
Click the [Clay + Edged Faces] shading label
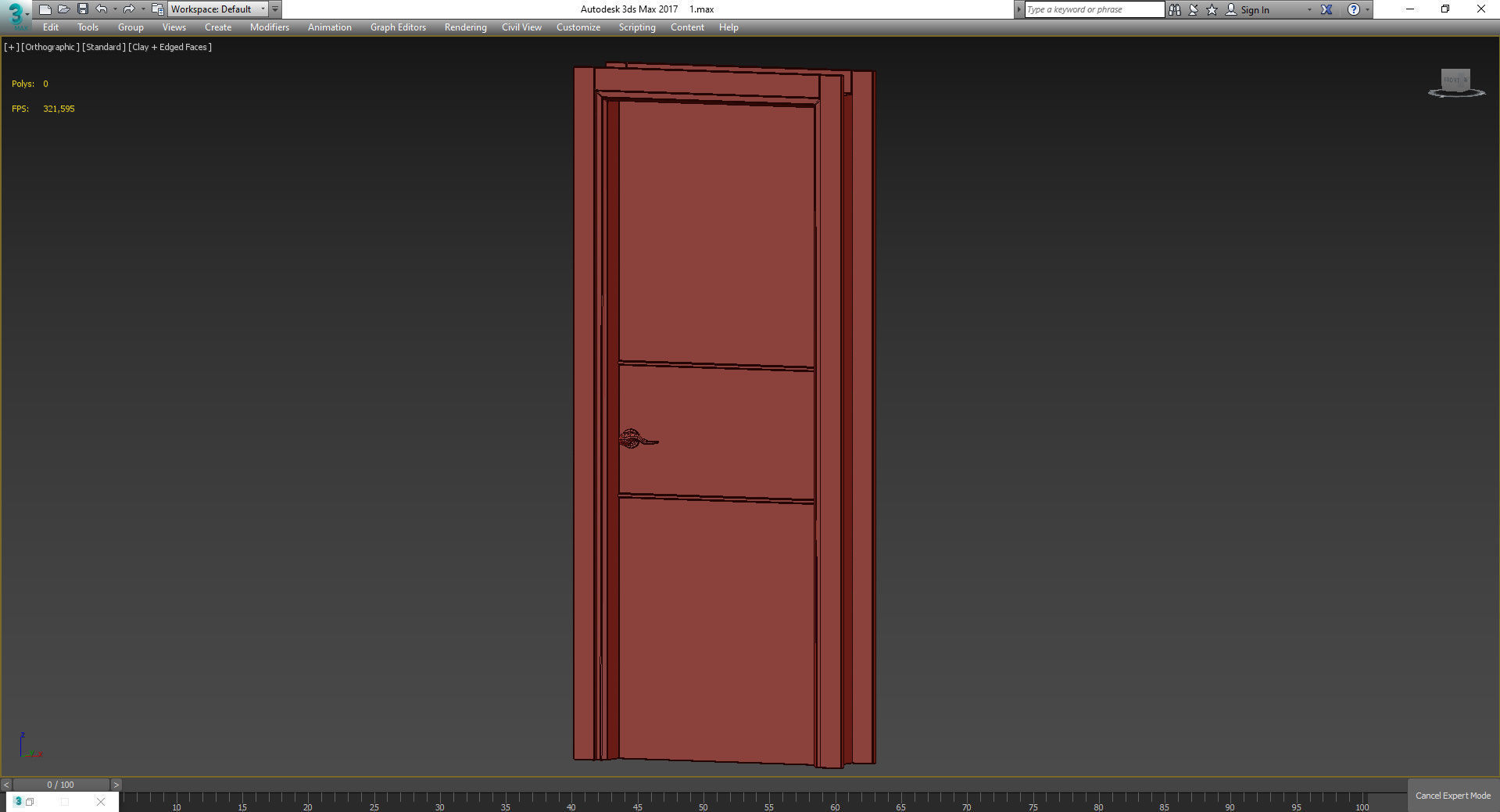pos(170,47)
